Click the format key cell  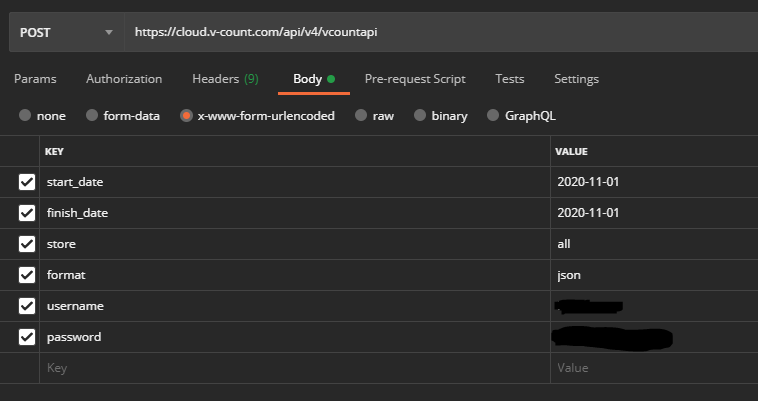point(295,275)
